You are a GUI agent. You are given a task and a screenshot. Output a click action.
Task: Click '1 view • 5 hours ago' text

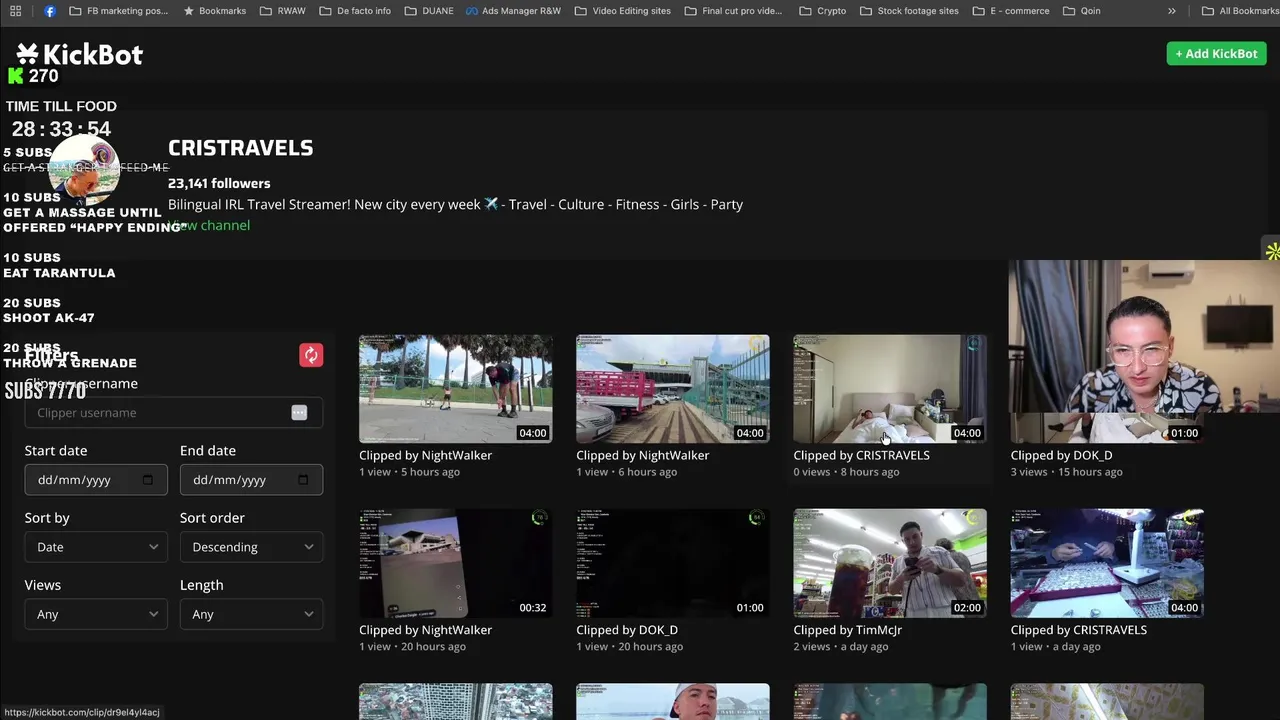tap(409, 472)
